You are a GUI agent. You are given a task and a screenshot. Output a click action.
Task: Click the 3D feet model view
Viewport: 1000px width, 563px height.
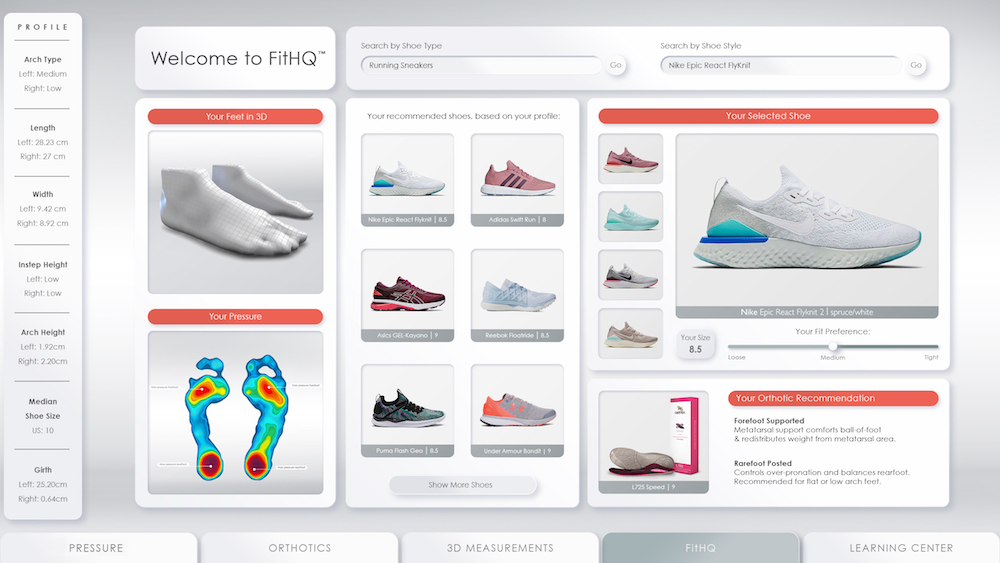[235, 212]
